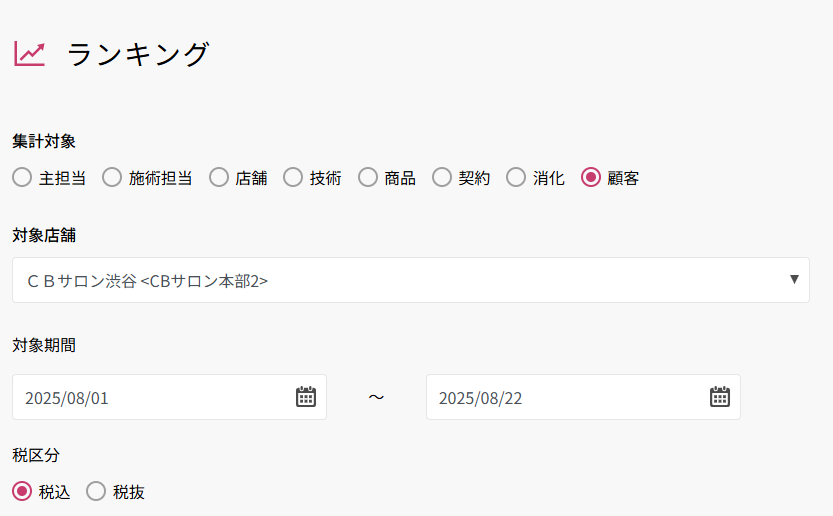Click the end date field 2025/08/22

[x=560, y=397]
